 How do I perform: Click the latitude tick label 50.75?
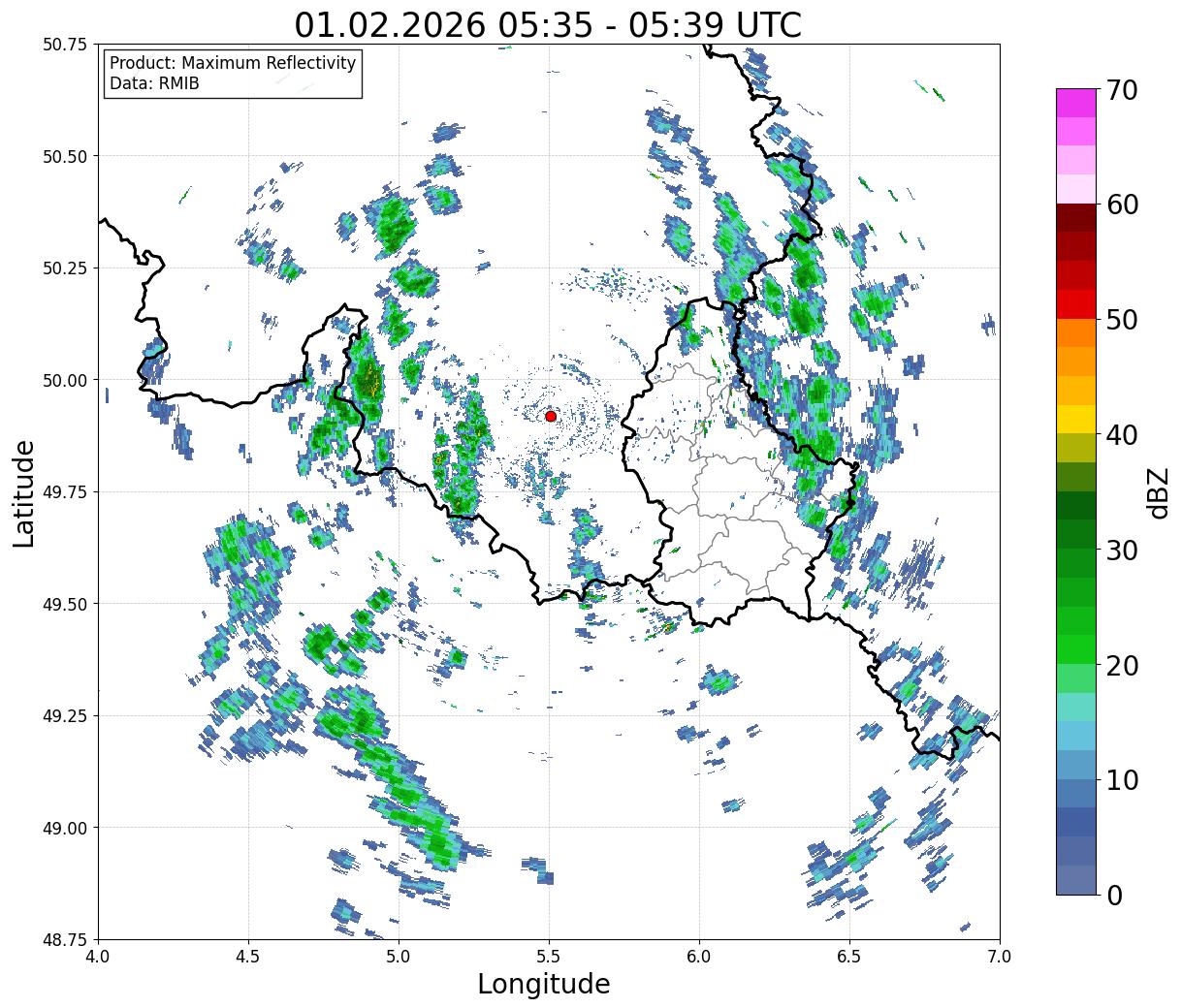click(x=64, y=45)
